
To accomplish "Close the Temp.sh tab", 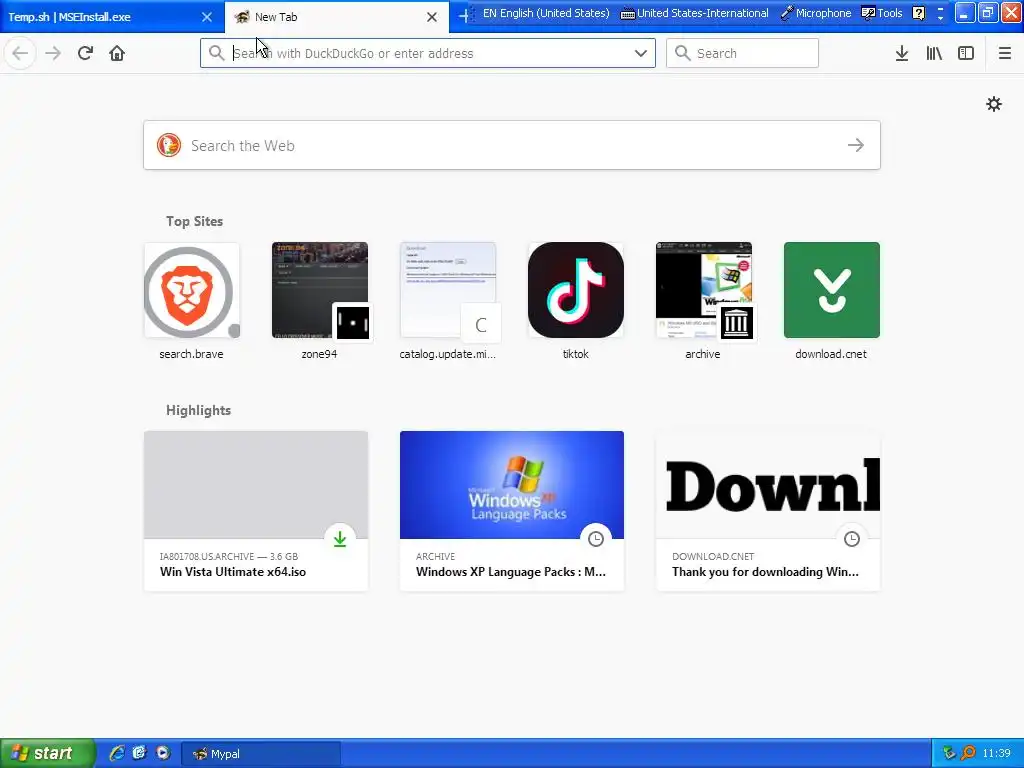I will point(207,17).
